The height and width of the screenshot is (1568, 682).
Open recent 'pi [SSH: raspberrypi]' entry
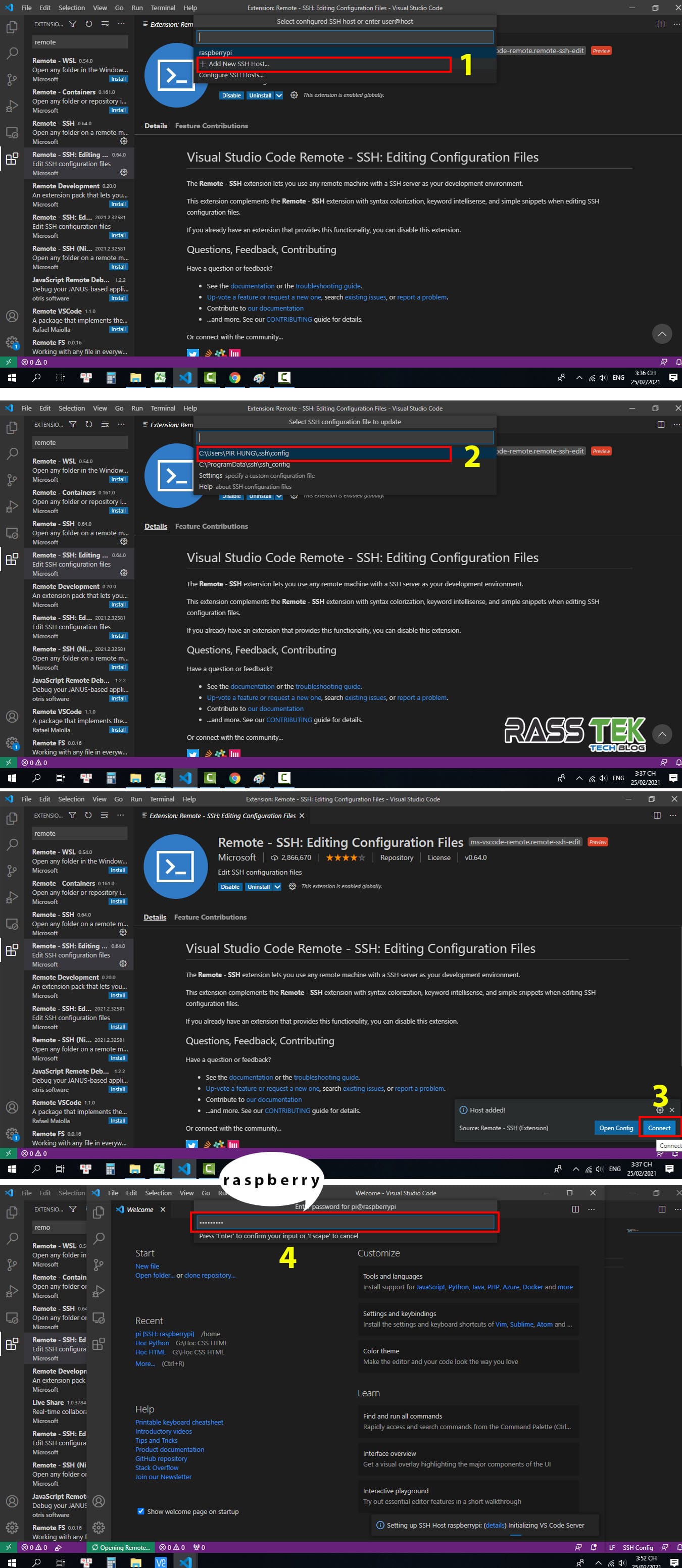point(164,1334)
